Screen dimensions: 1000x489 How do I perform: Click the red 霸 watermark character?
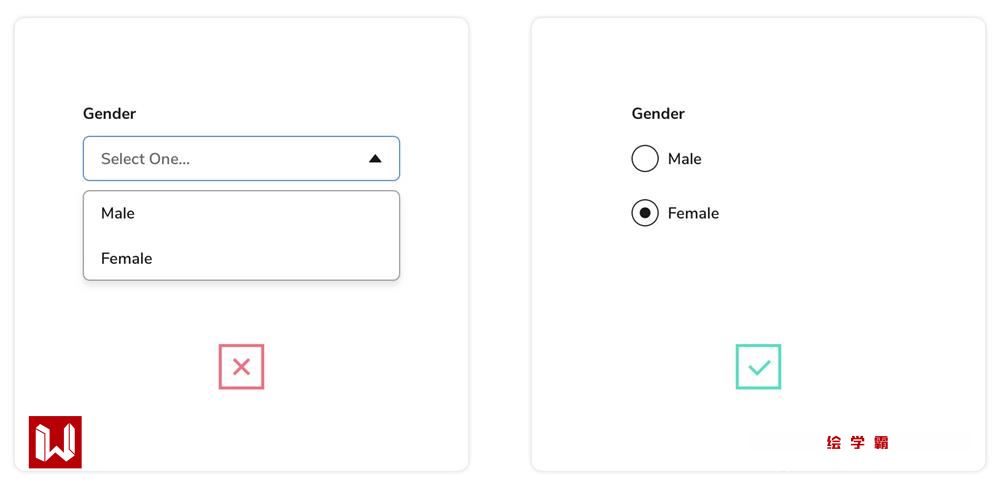tap(881, 443)
